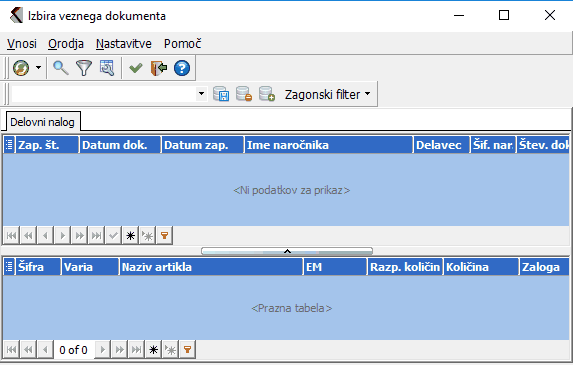Click the save filter database icon
573x365 pixels.
pyautogui.click(x=221, y=94)
